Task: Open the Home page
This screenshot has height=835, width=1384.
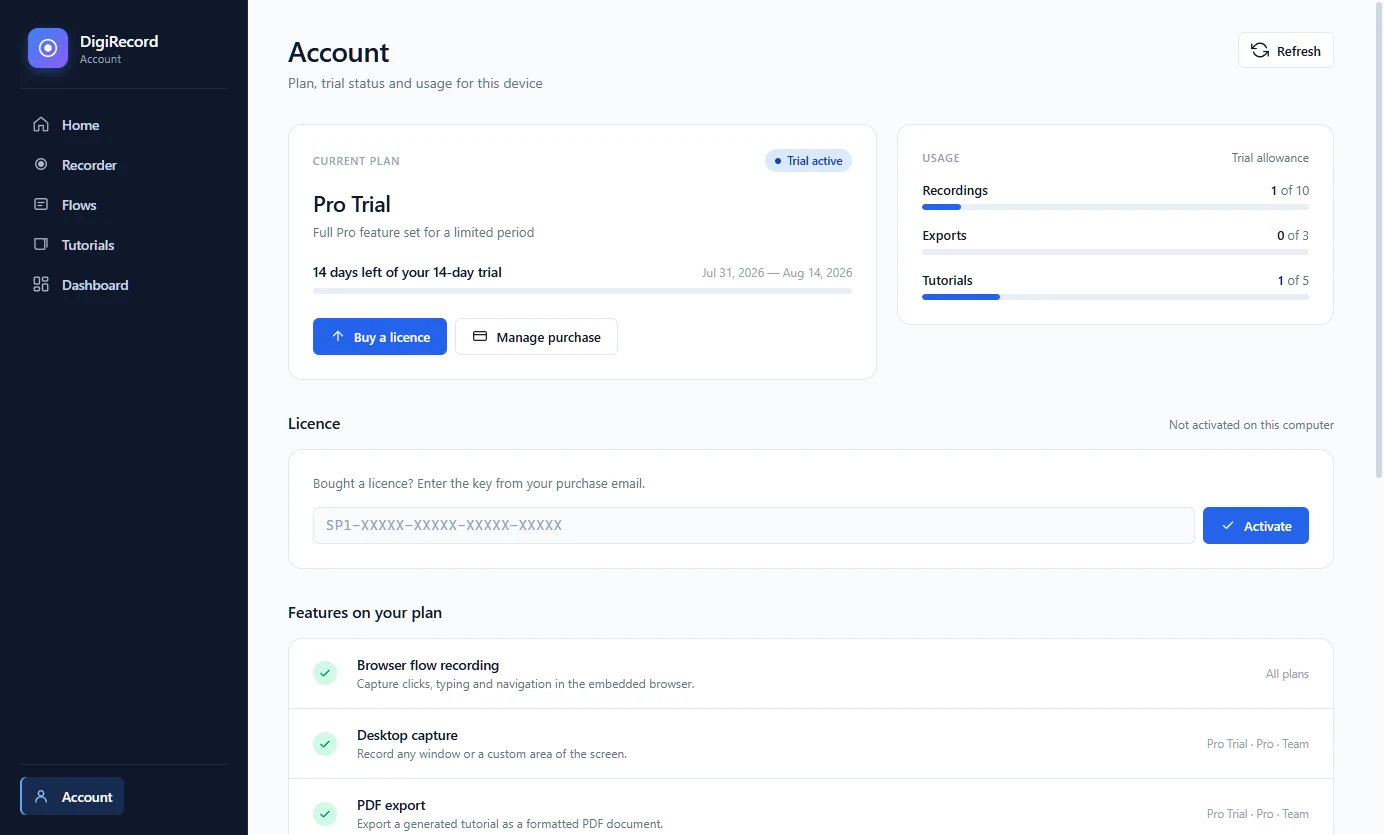Action: point(124,125)
